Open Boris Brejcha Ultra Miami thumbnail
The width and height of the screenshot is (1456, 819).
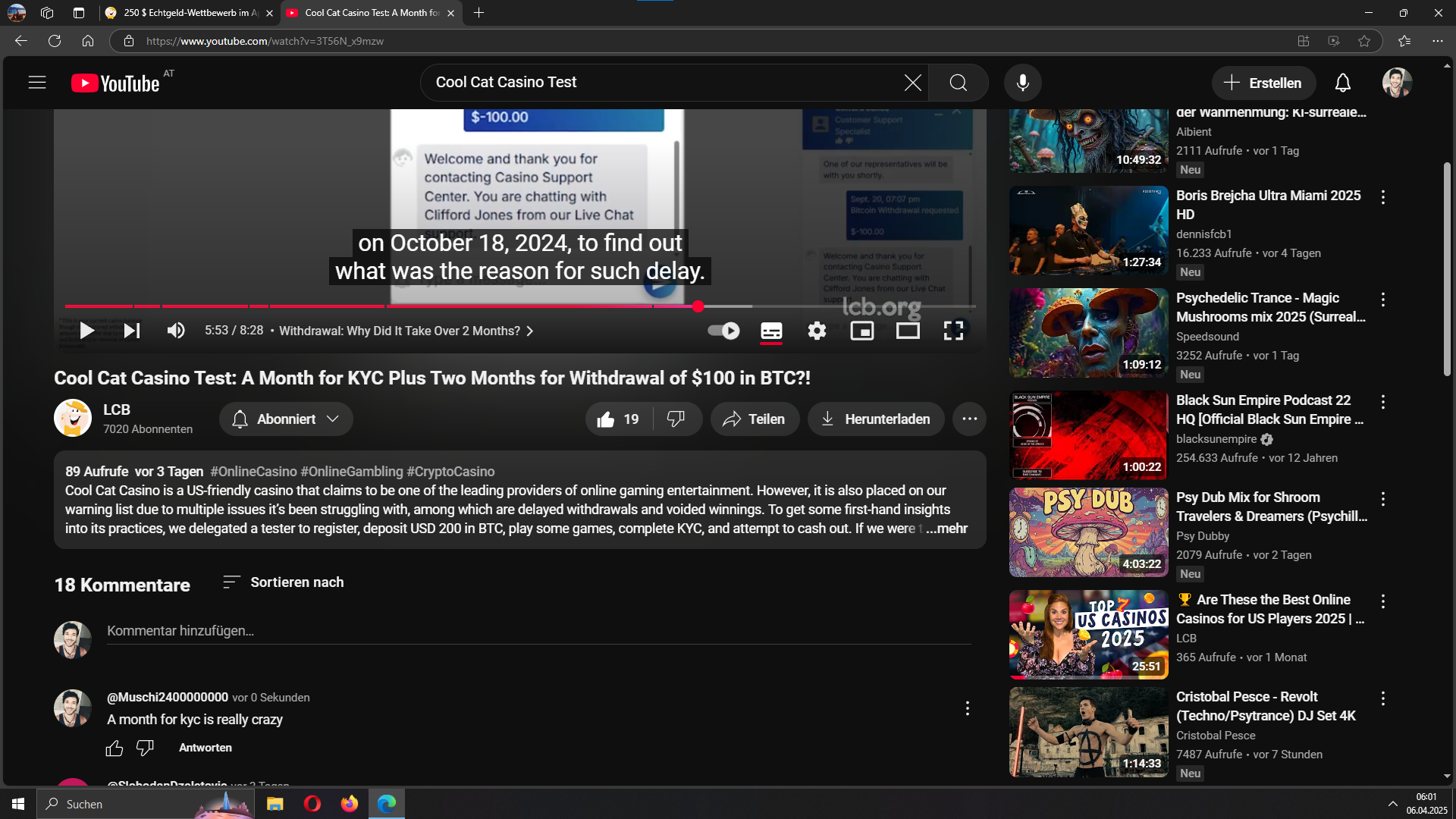click(1089, 231)
